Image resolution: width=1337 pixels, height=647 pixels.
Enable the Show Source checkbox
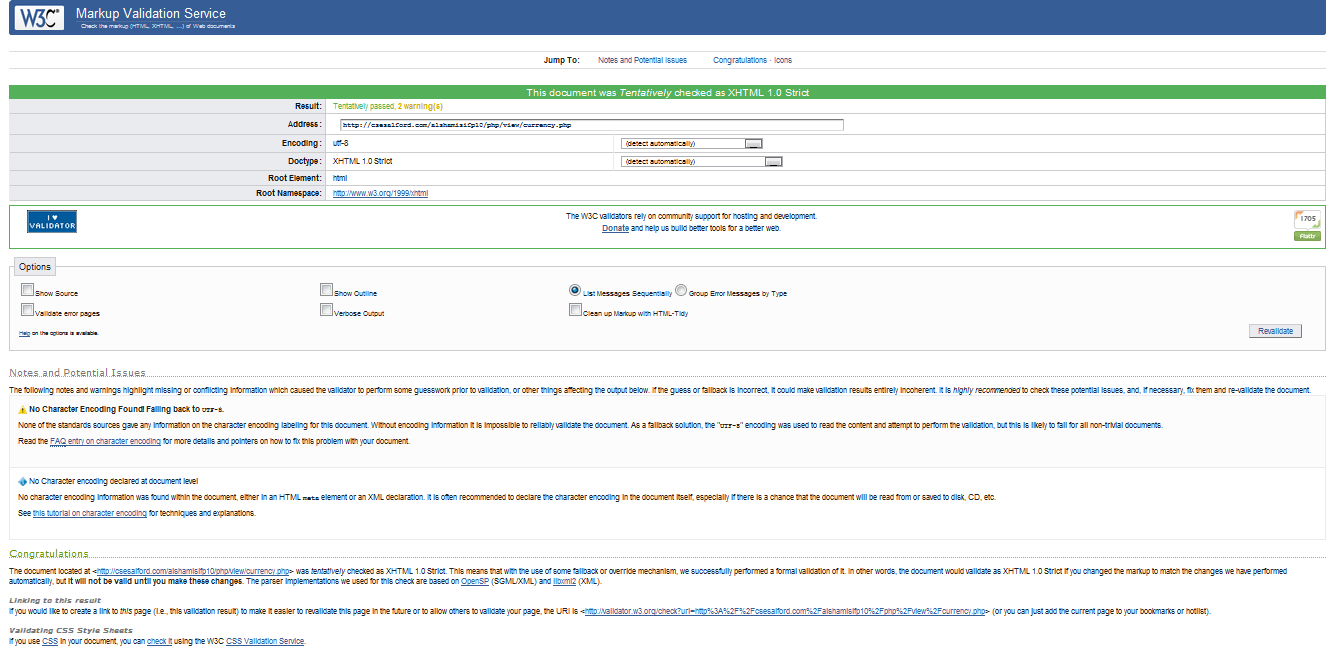(x=27, y=289)
